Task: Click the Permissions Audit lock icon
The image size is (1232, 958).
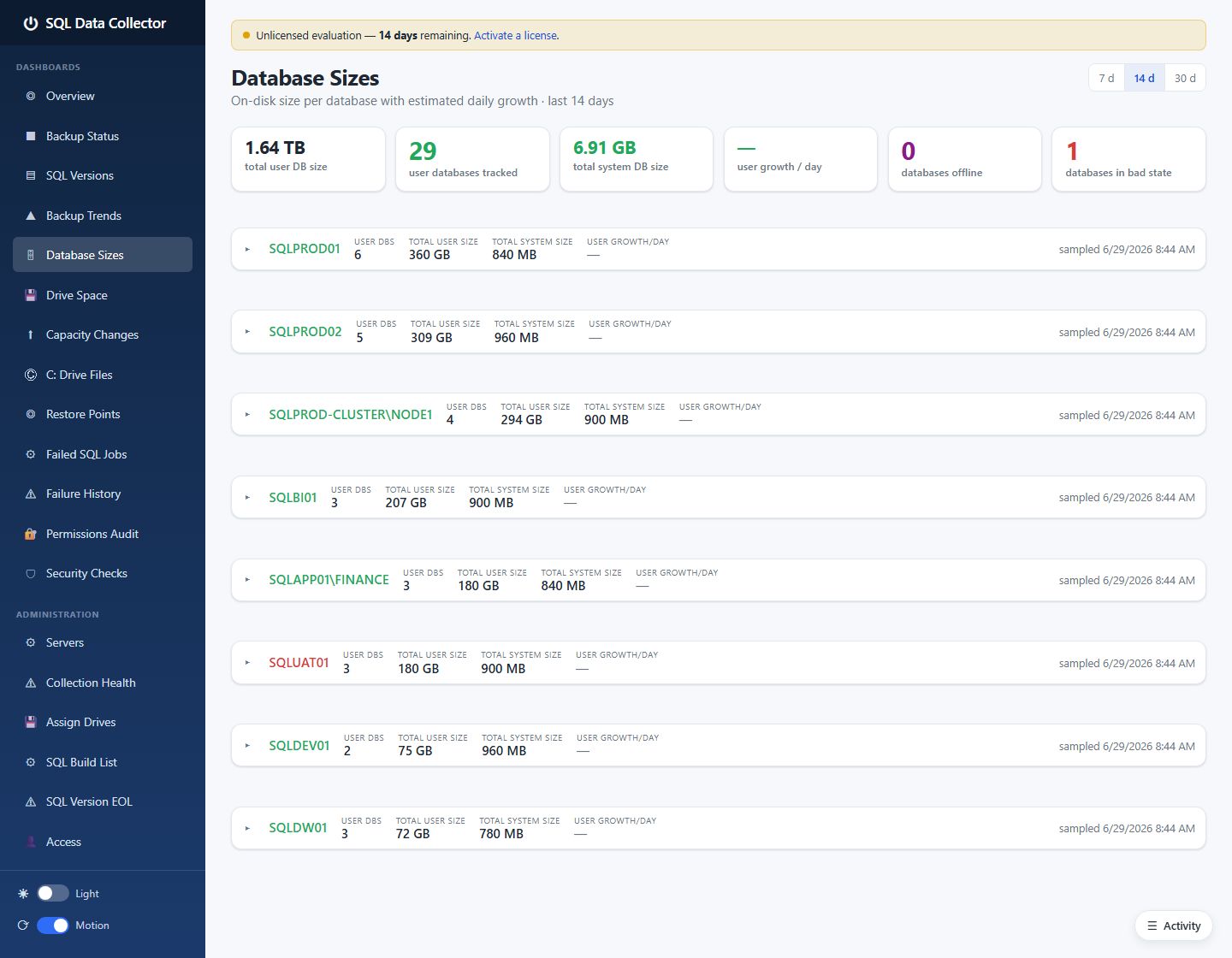Action: pos(31,534)
